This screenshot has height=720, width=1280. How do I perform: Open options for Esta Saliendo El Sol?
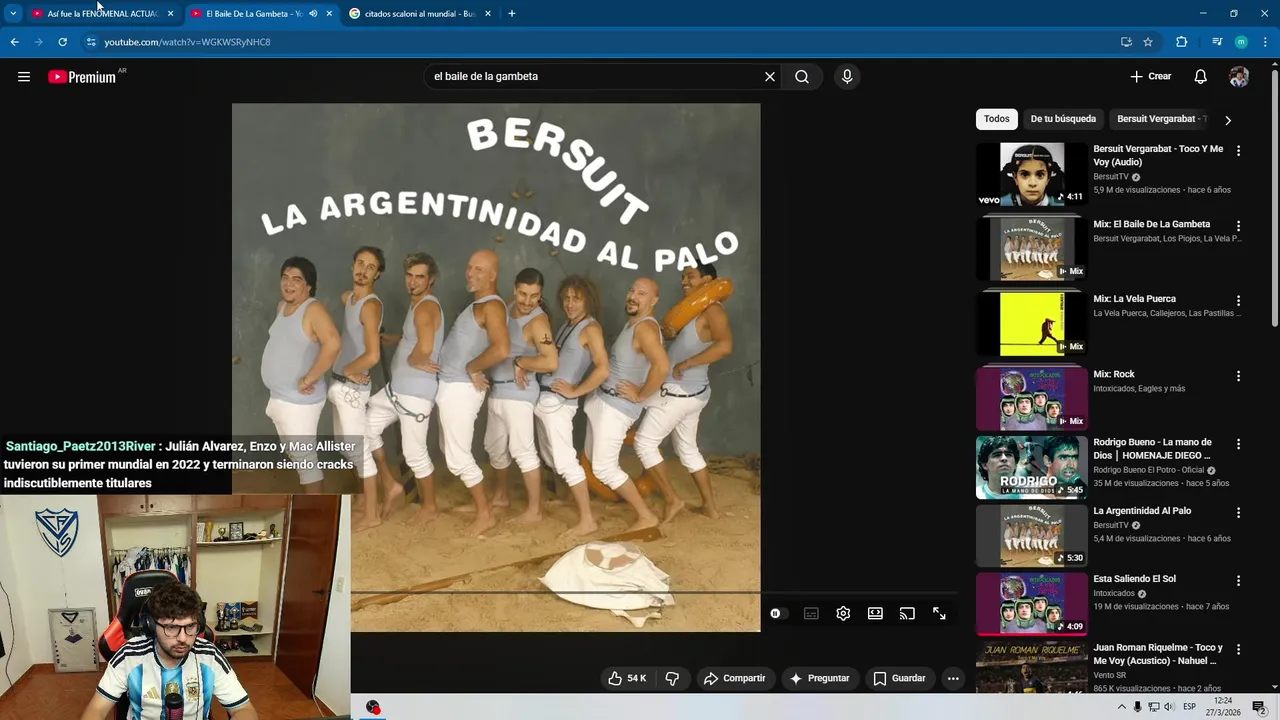coord(1238,581)
